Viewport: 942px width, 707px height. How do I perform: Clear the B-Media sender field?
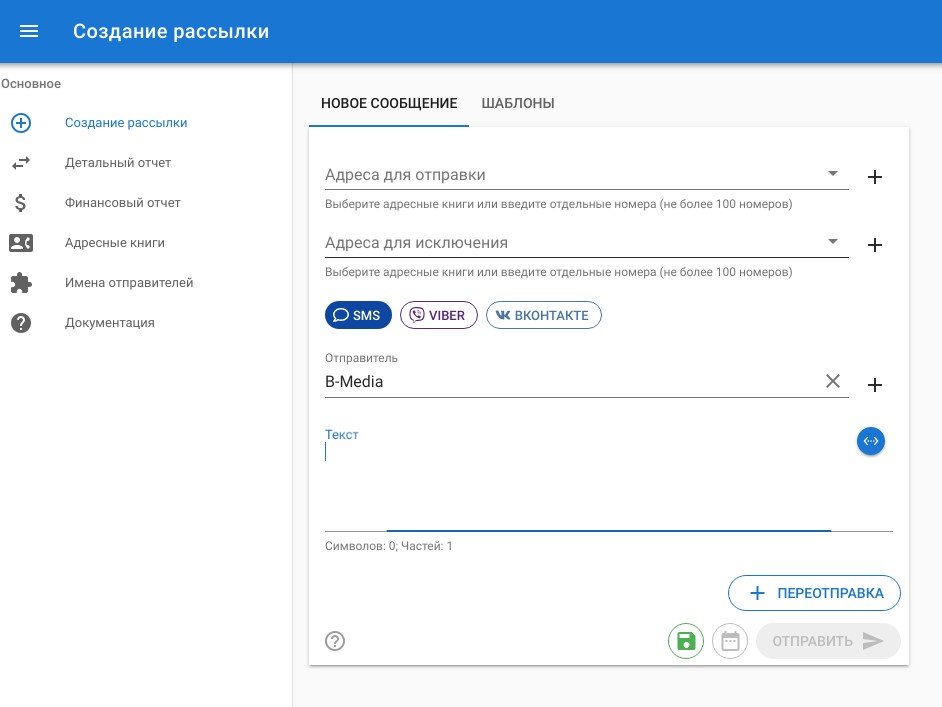pyautogui.click(x=833, y=381)
